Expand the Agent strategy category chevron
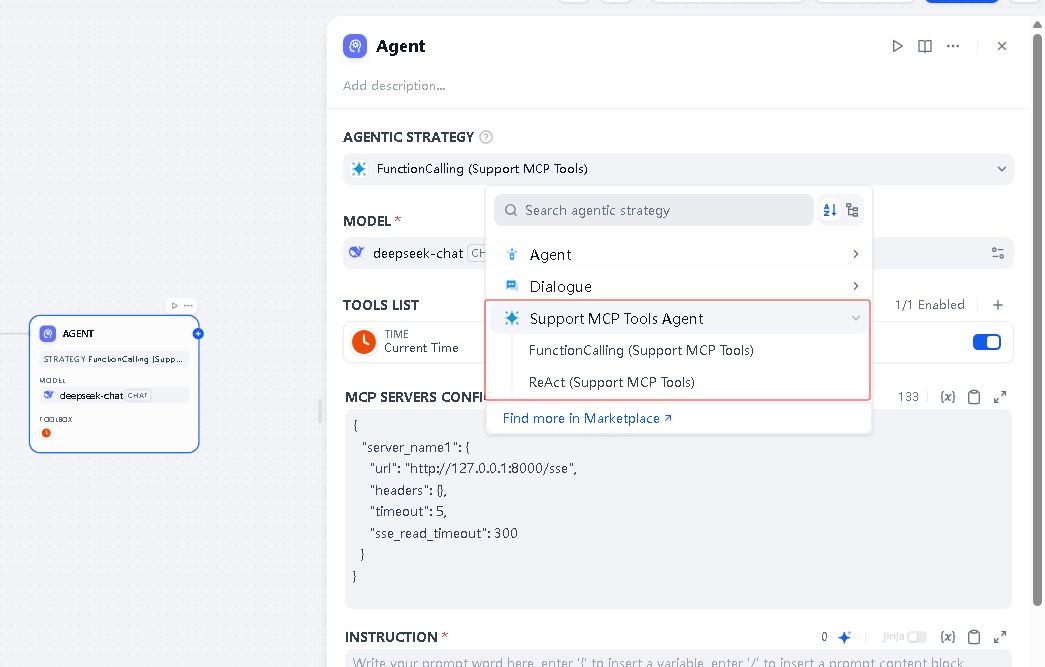 click(857, 254)
